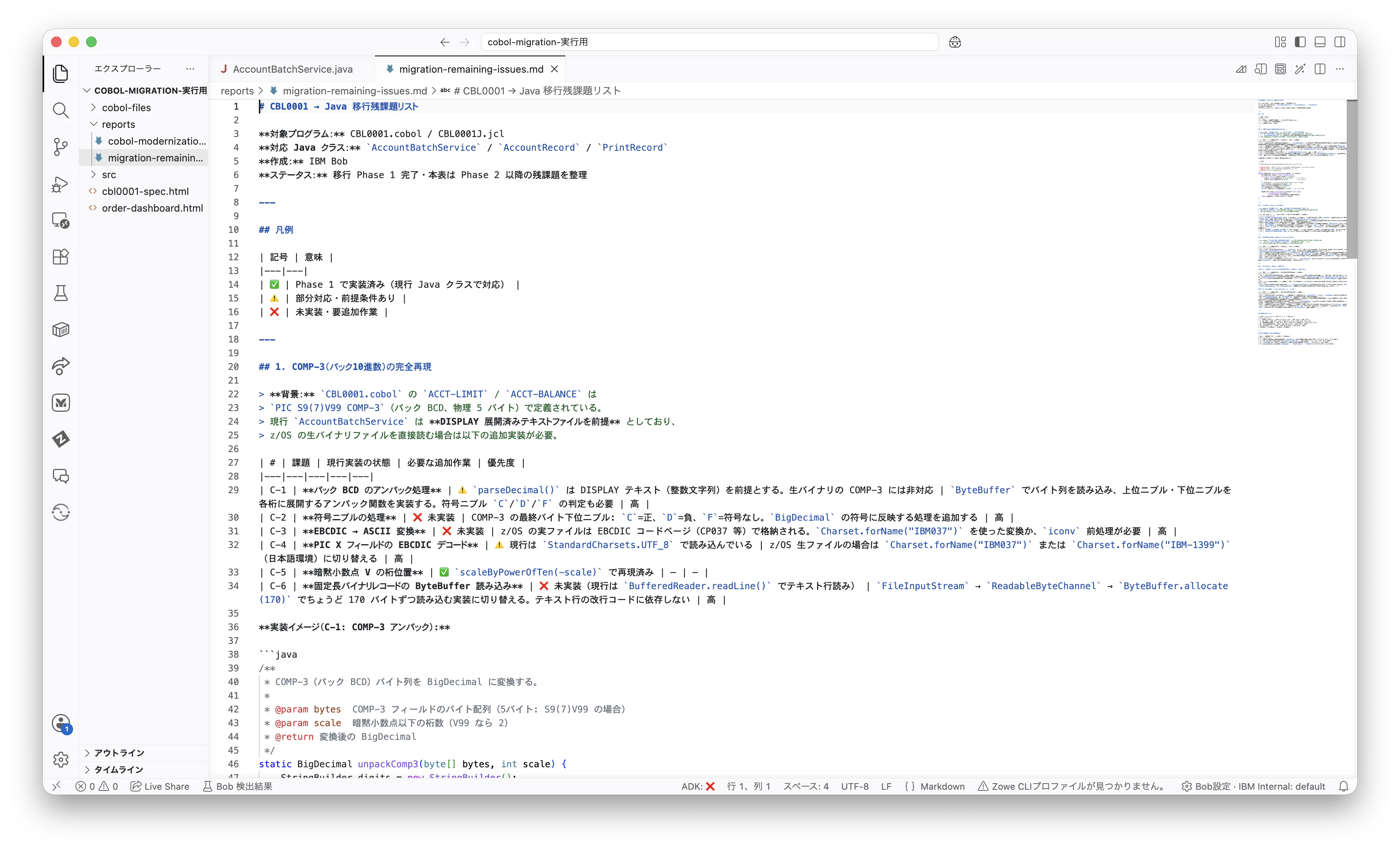This screenshot has height=851, width=1400.
Task: Click the remote window indicator in status bar
Action: pos(56,786)
